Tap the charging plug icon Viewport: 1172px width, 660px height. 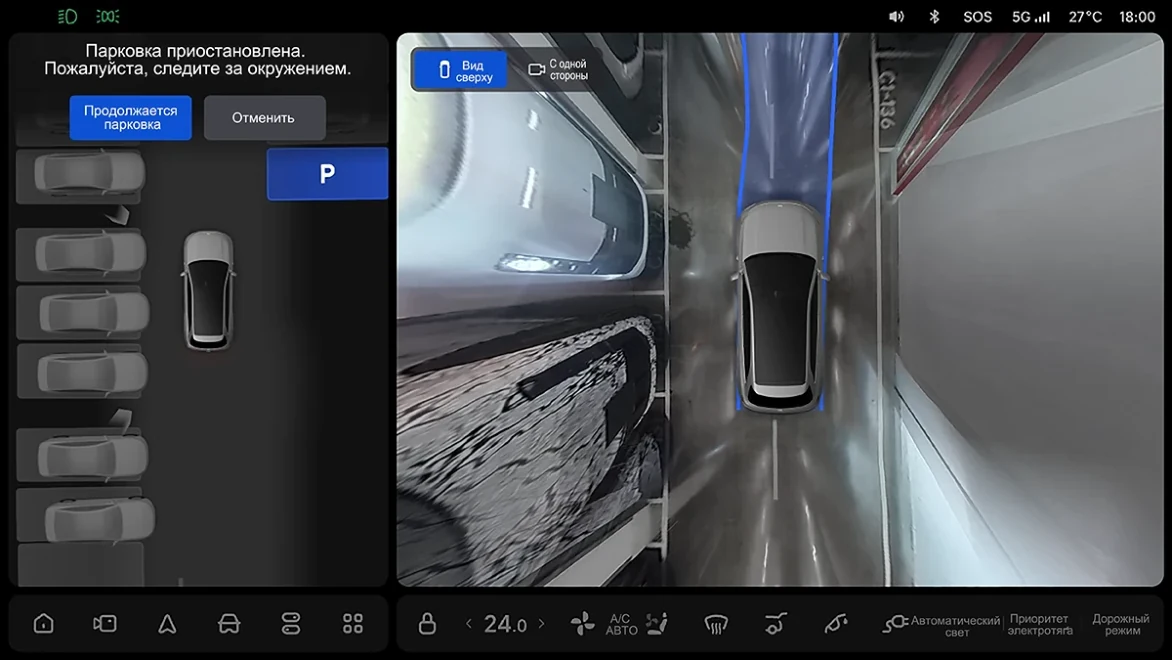coord(895,623)
